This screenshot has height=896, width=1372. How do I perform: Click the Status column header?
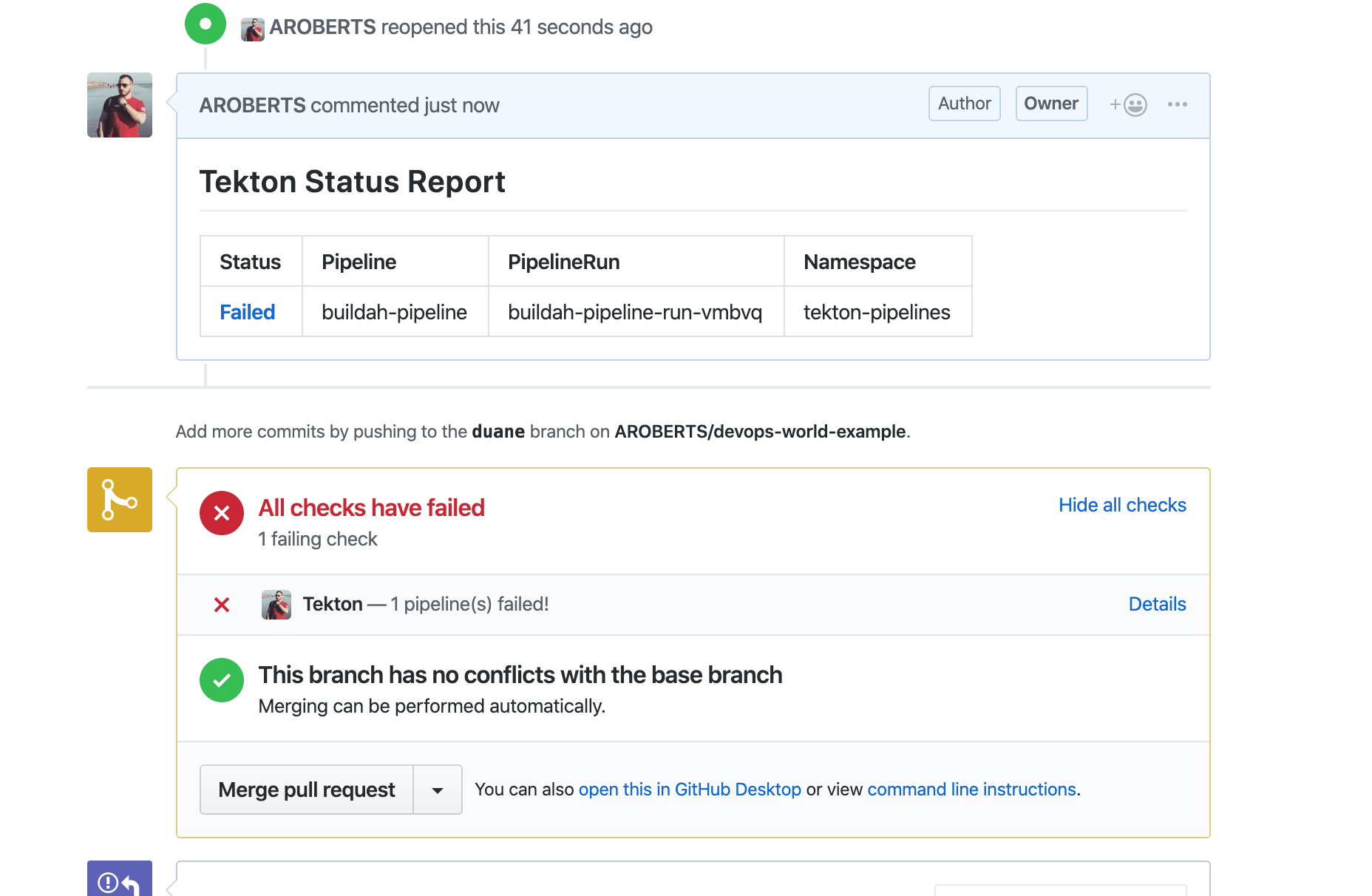click(x=251, y=262)
